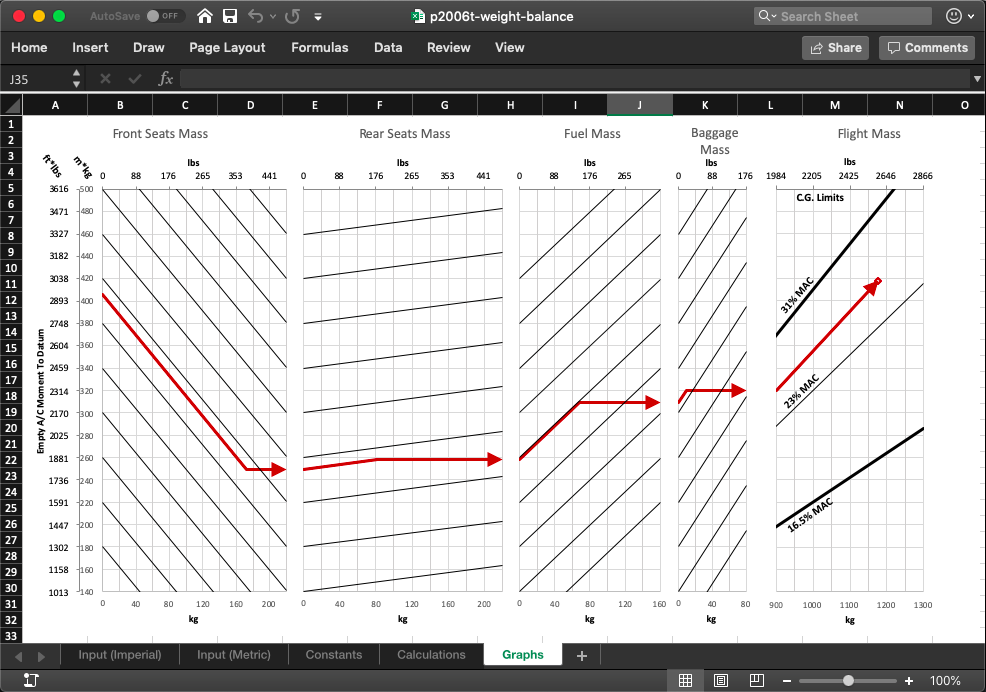This screenshot has height=692, width=986.
Task: Click the zoom in plus button
Action: pyautogui.click(x=909, y=681)
